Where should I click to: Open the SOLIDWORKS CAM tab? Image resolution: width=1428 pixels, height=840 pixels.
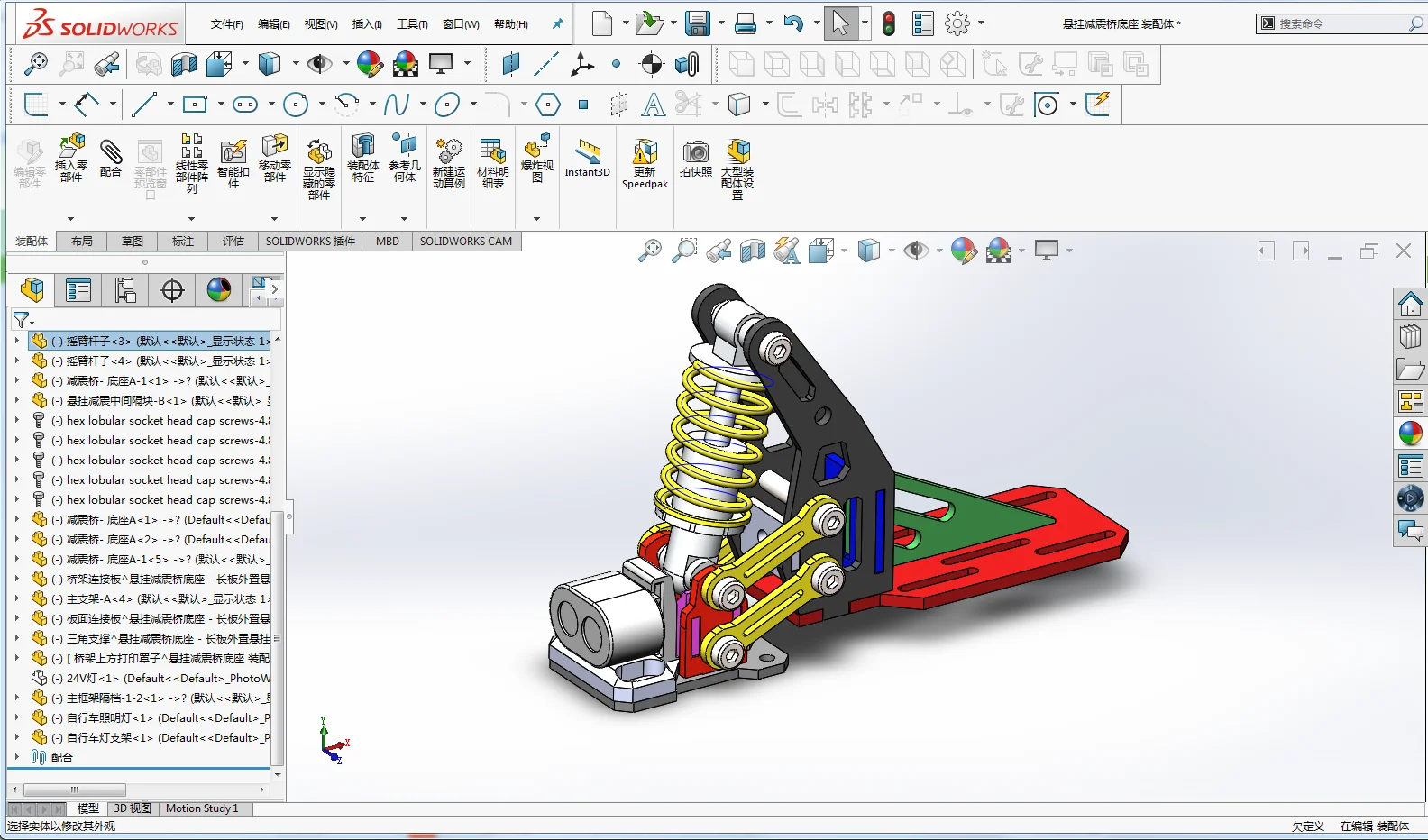click(466, 241)
